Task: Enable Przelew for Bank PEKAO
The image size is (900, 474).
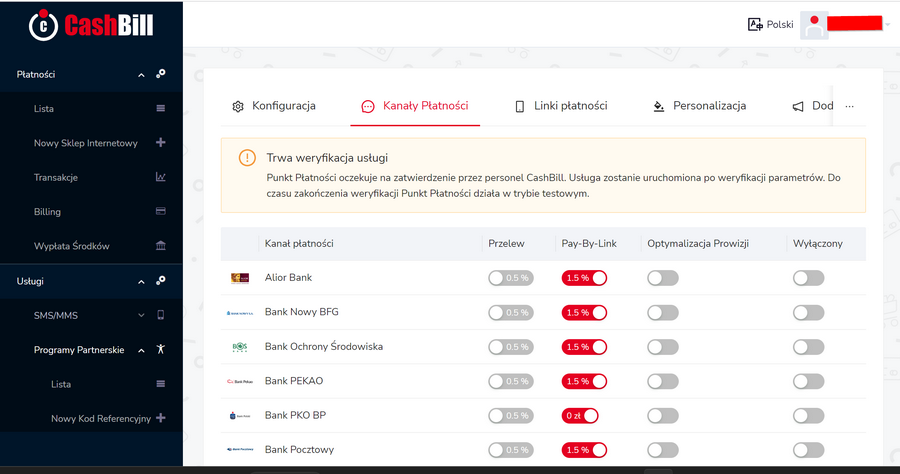Action: (x=510, y=382)
